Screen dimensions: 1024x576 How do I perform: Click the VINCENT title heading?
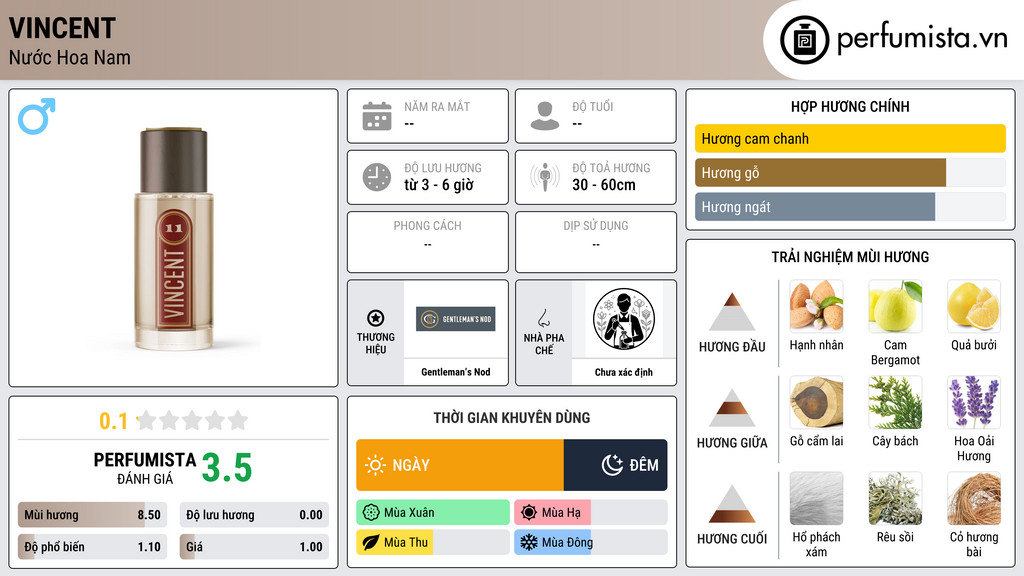(x=62, y=28)
